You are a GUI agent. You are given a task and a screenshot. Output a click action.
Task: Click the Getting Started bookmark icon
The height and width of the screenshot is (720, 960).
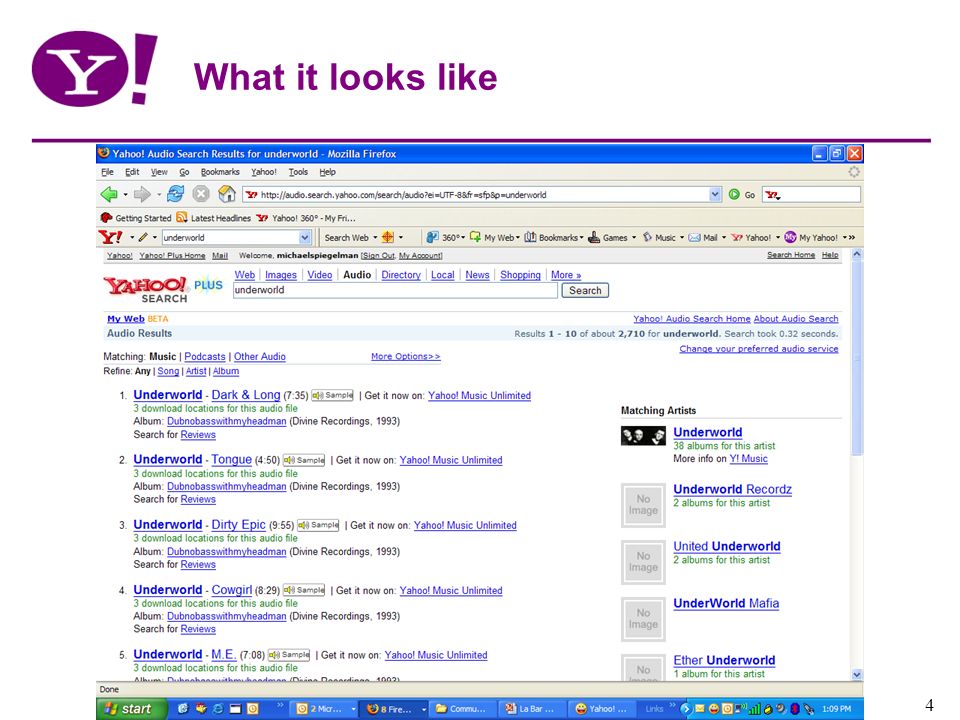click(106, 217)
